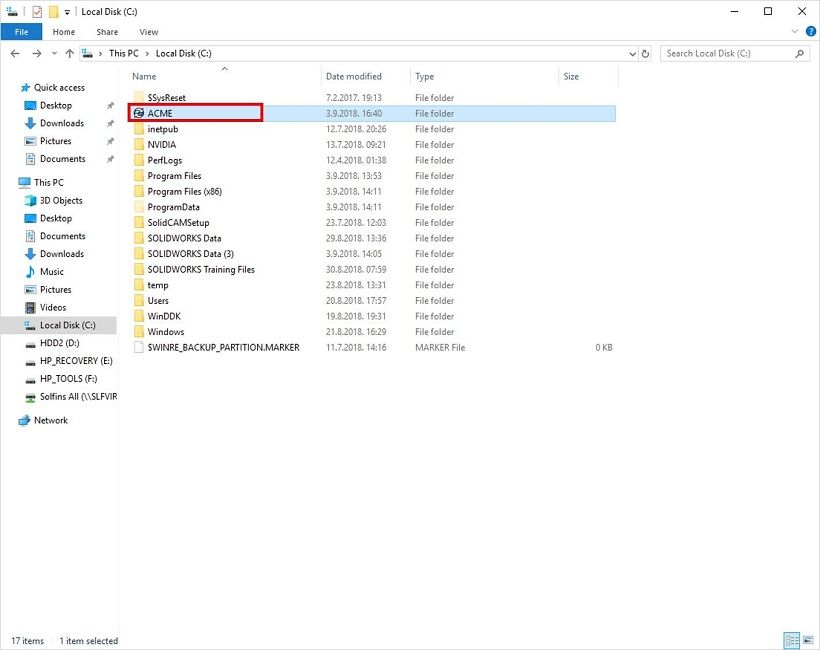Open the recent locations dropdown arrow
The image size is (820, 650).
53,54
